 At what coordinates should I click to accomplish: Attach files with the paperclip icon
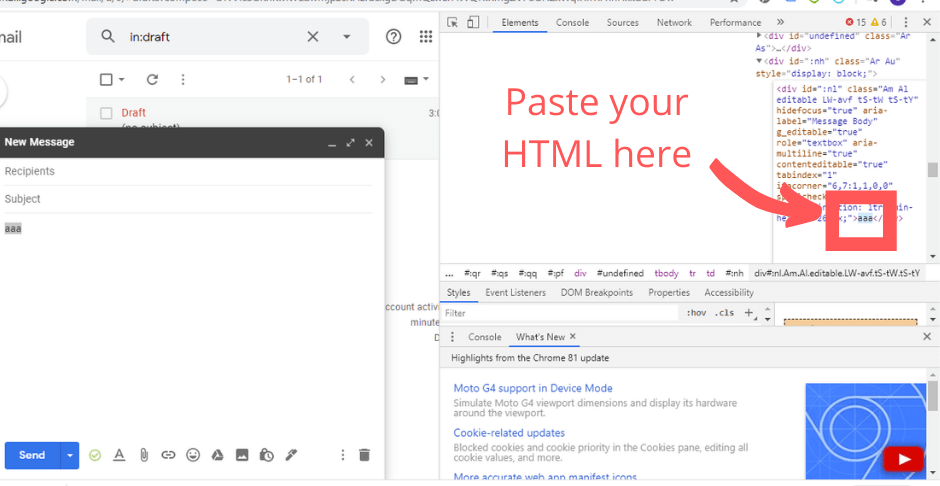(x=144, y=455)
